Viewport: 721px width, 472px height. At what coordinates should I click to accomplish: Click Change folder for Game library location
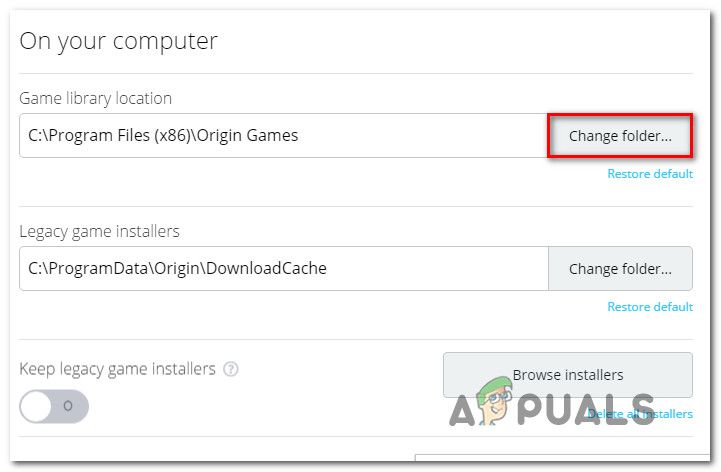[620, 136]
